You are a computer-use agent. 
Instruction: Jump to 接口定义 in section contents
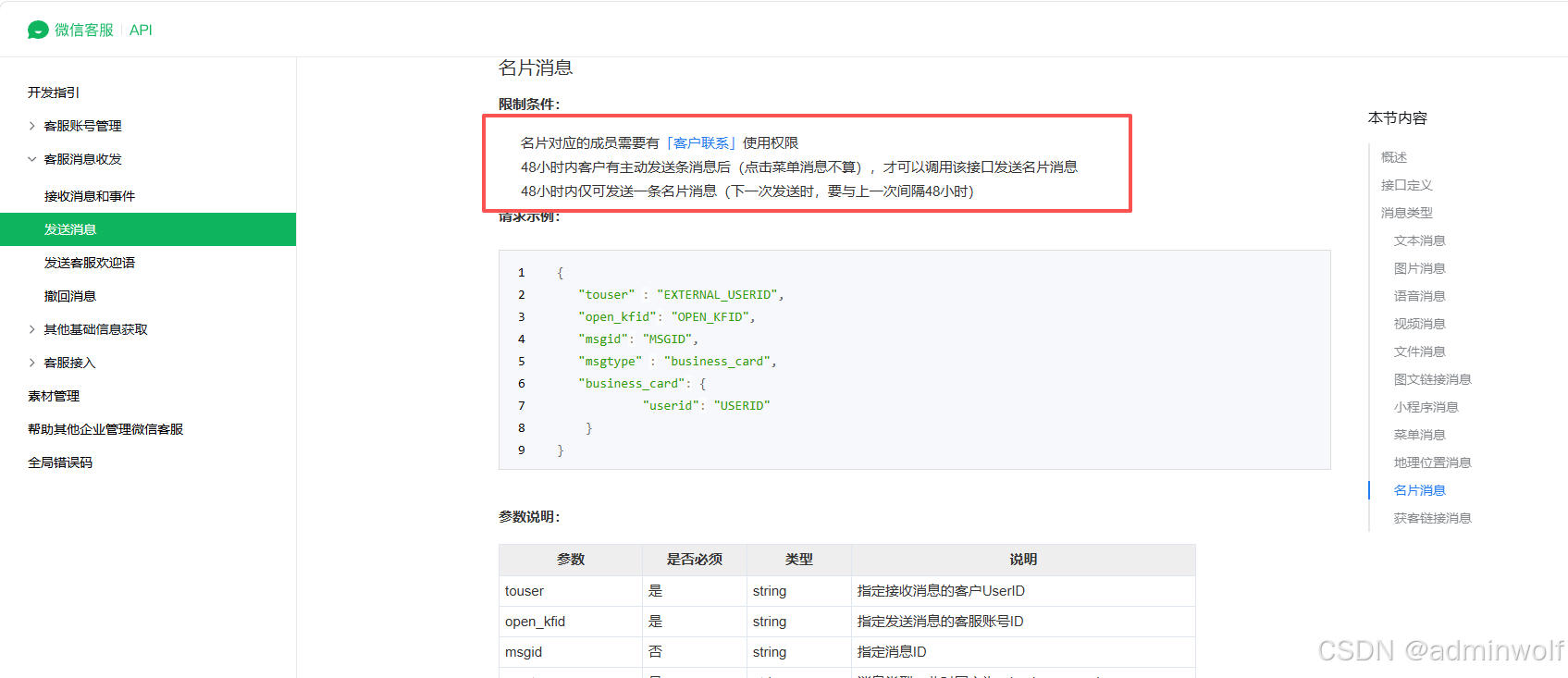coord(1407,185)
